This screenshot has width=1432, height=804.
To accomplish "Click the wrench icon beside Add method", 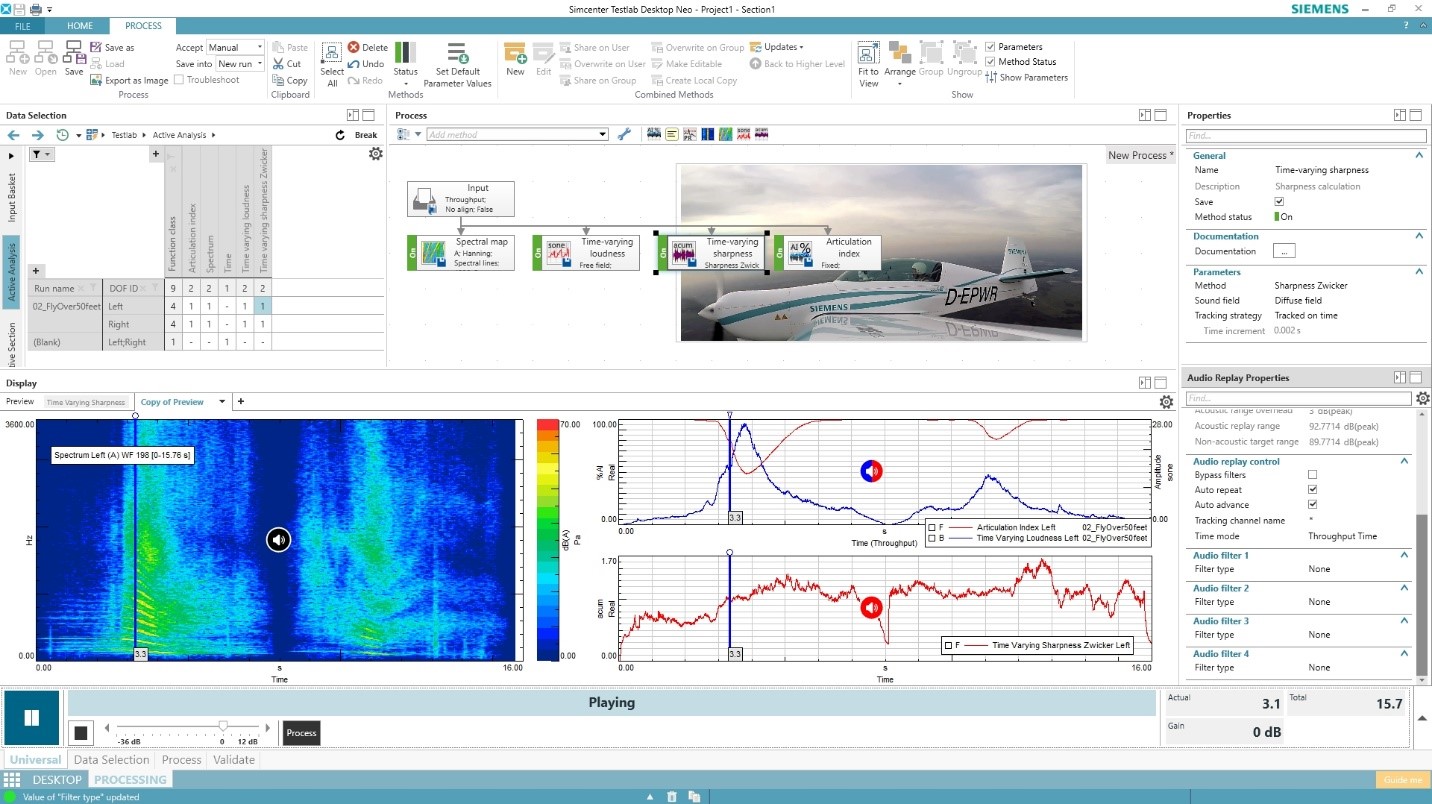I will point(624,134).
